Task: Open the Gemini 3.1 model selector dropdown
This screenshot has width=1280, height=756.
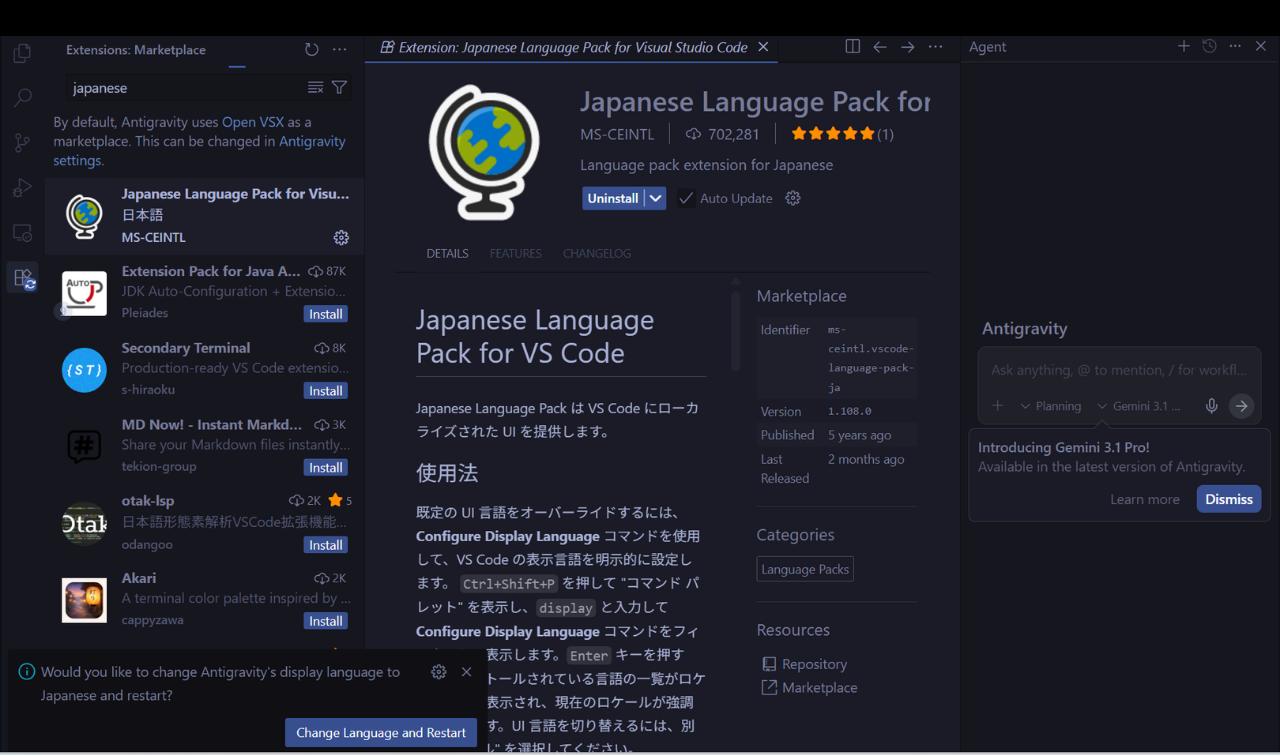Action: click(1139, 406)
